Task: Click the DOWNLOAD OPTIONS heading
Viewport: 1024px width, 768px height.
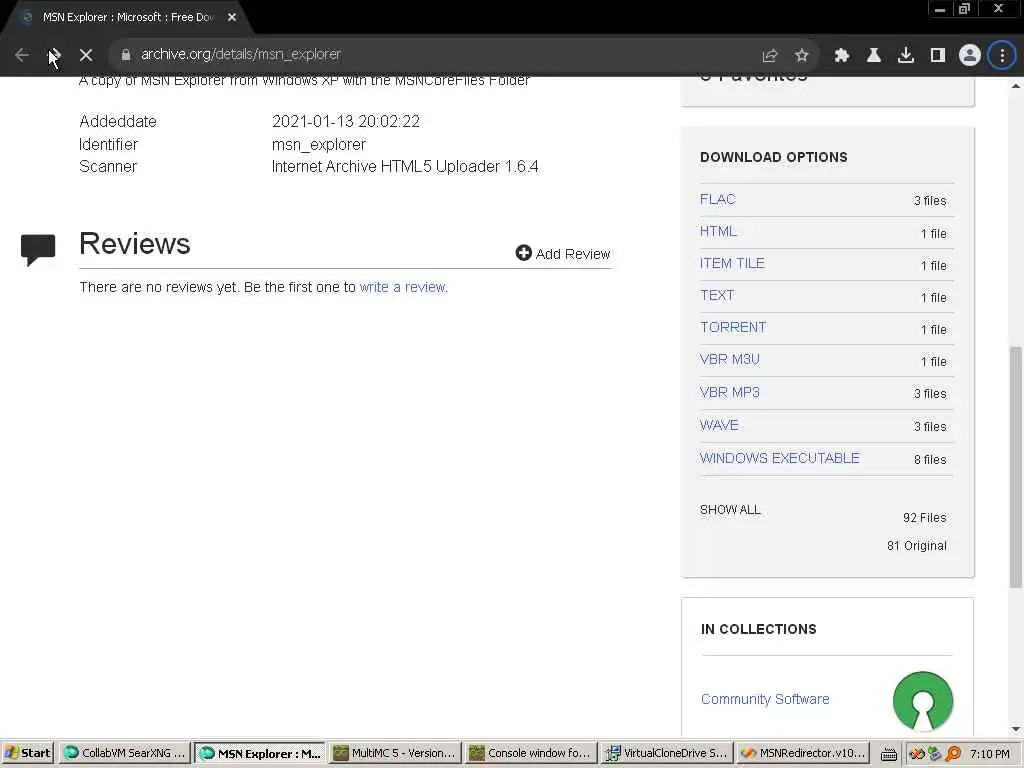Action: pyautogui.click(x=774, y=157)
